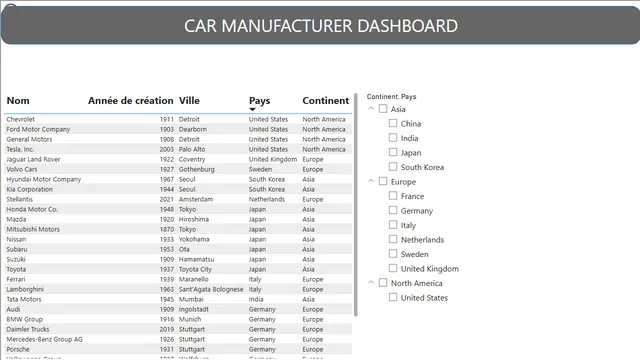
Task: Select the BMW Group cell
Action: [x=24, y=319]
